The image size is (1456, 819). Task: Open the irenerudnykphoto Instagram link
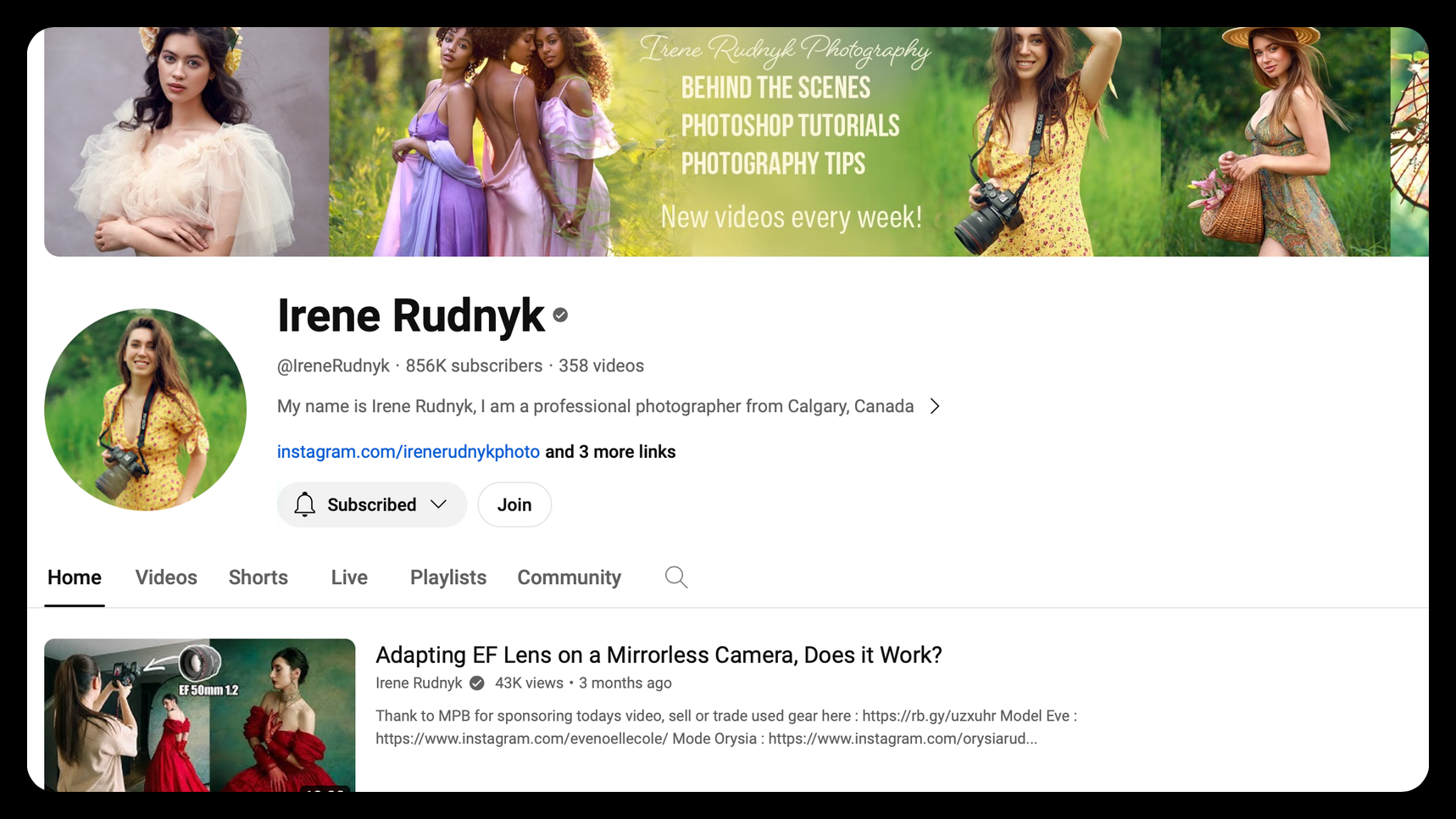(408, 452)
